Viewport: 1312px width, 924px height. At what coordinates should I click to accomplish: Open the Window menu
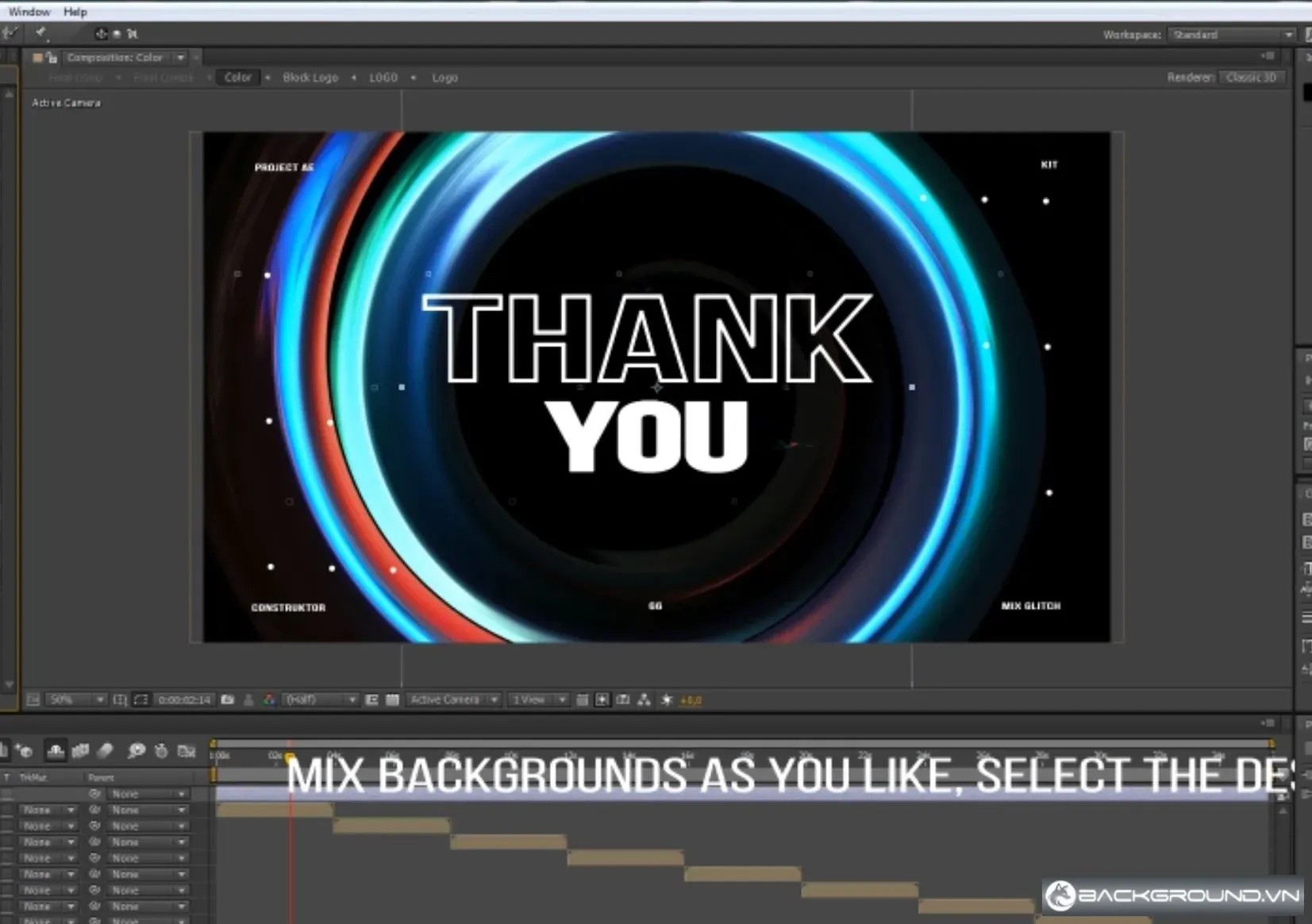29,12
